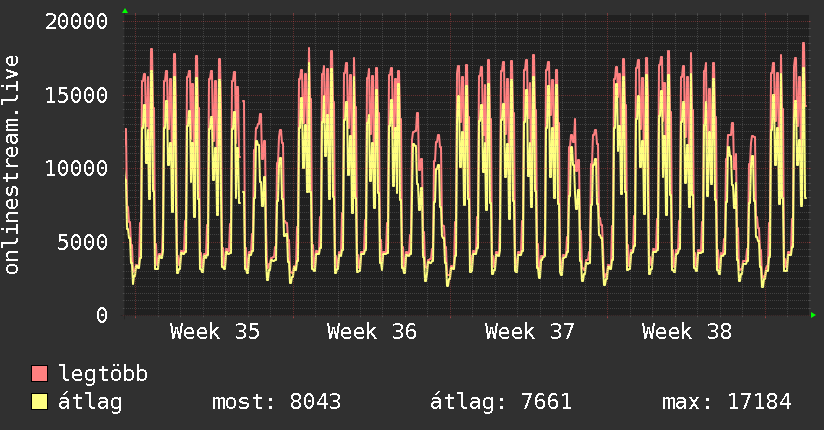Image resolution: width=824 pixels, height=430 pixels.
Task: Click the 10000 y-axis value
Action: click(77, 169)
